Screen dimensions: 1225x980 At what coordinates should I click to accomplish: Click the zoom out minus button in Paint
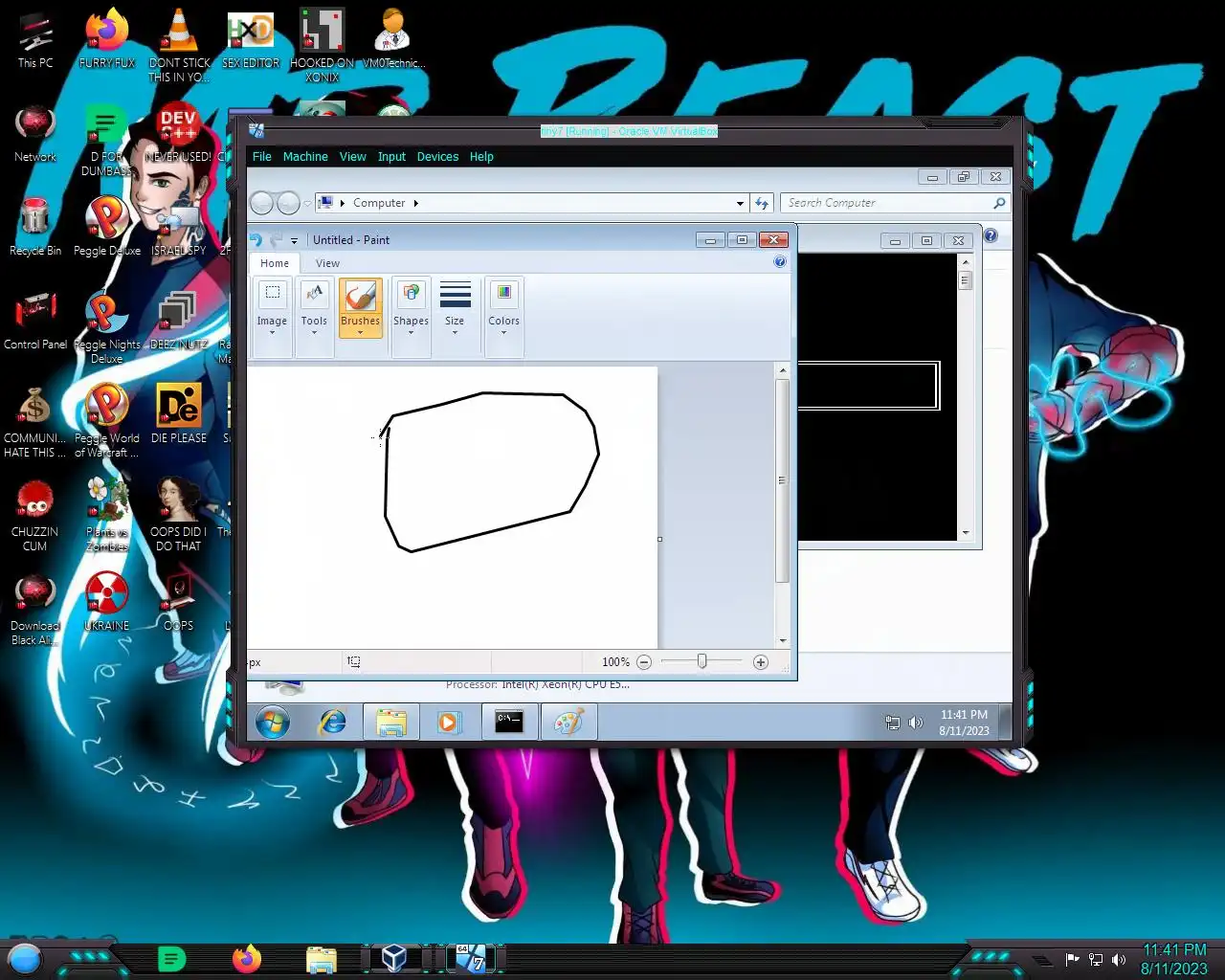[644, 662]
